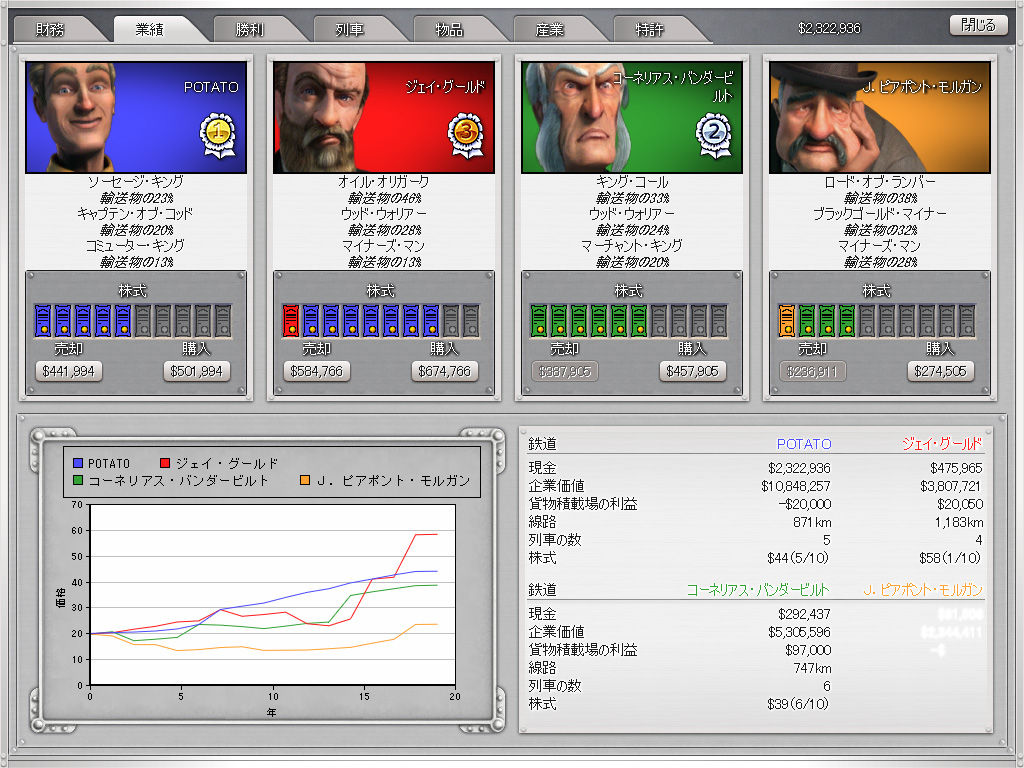Click disabled sell button $387,905
Image resolution: width=1024 pixels, height=768 pixels.
(x=565, y=372)
